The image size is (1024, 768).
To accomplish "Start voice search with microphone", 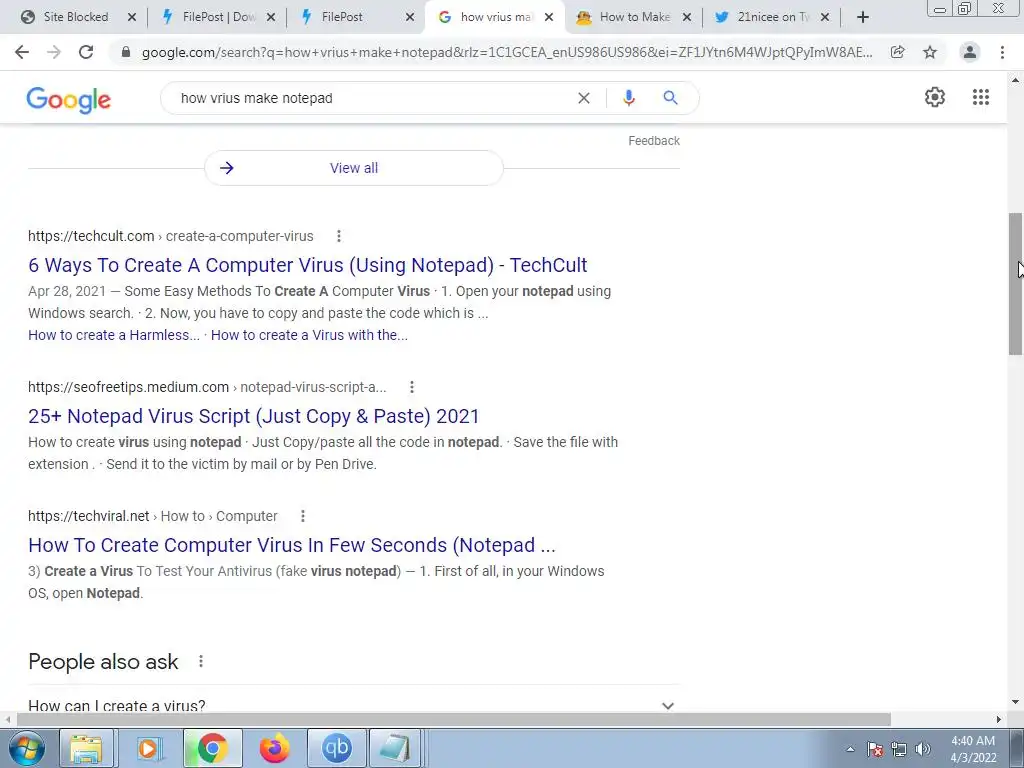I will [628, 98].
